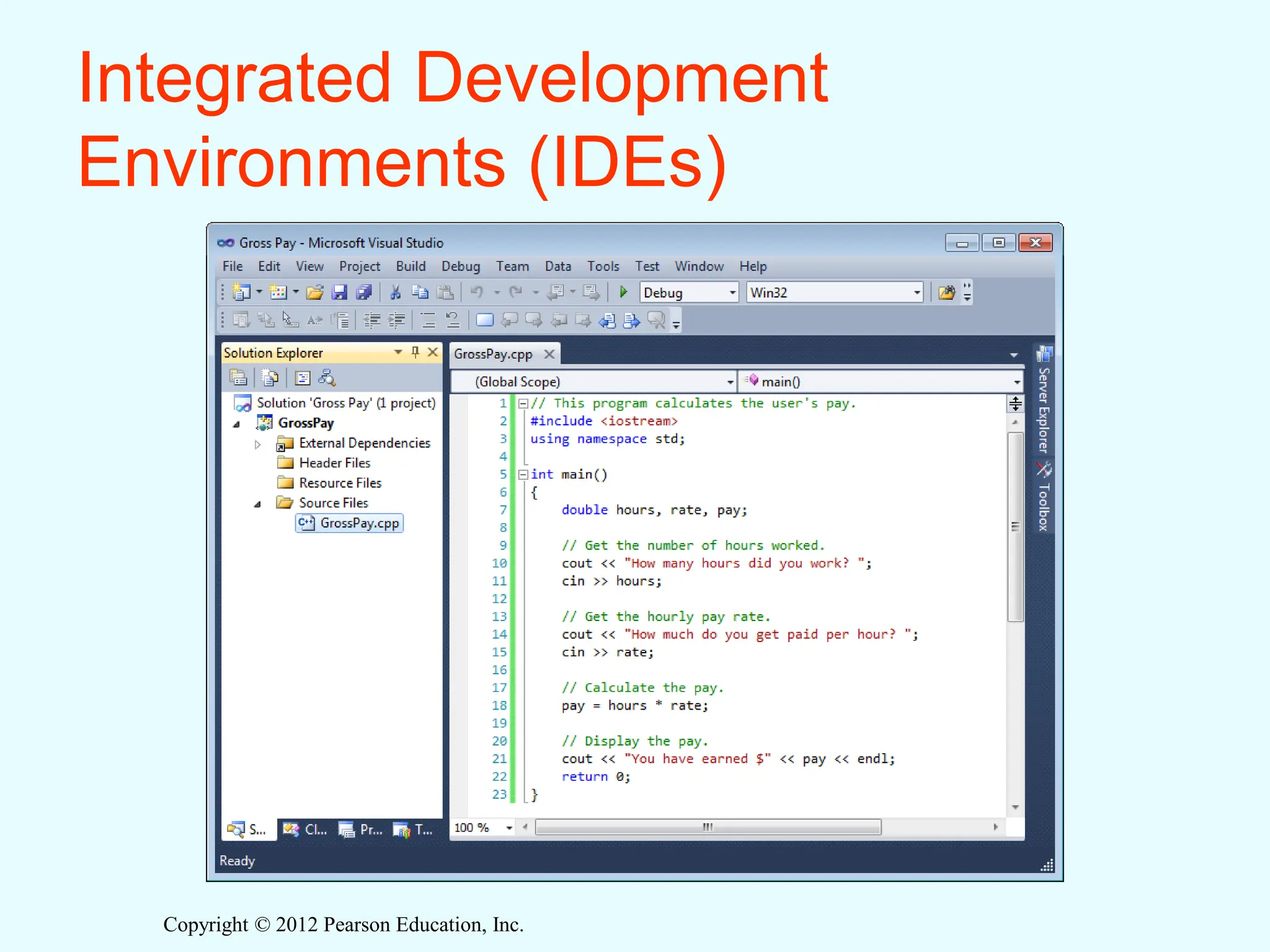Click the horizontal scrollbar thumb in editor

[708, 827]
